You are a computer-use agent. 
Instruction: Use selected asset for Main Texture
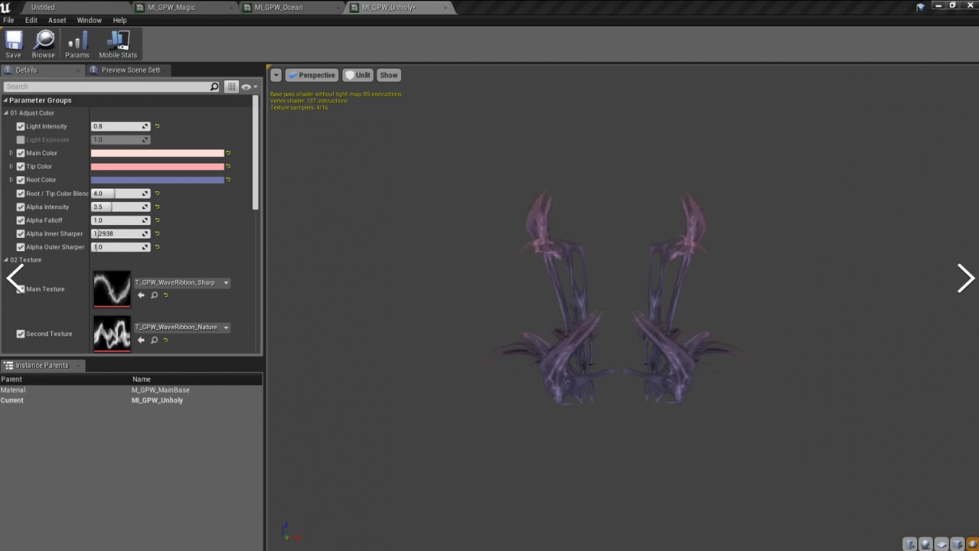click(x=141, y=295)
